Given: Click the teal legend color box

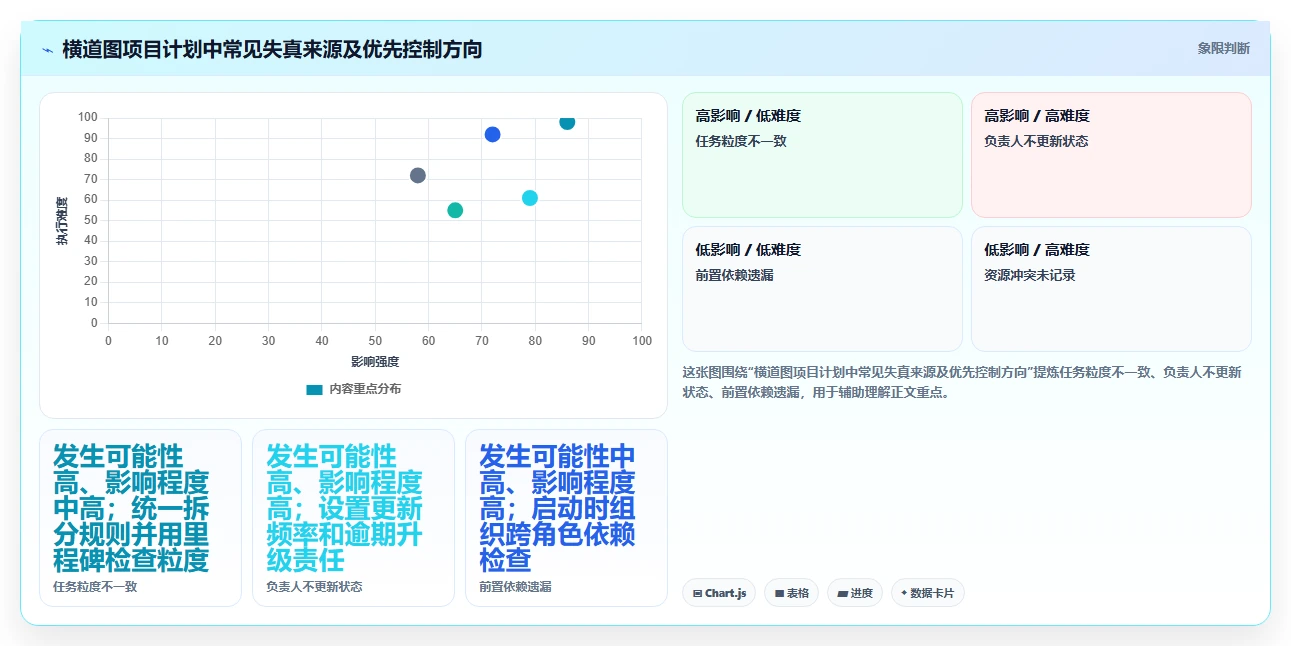Looking at the screenshot, I should [314, 389].
